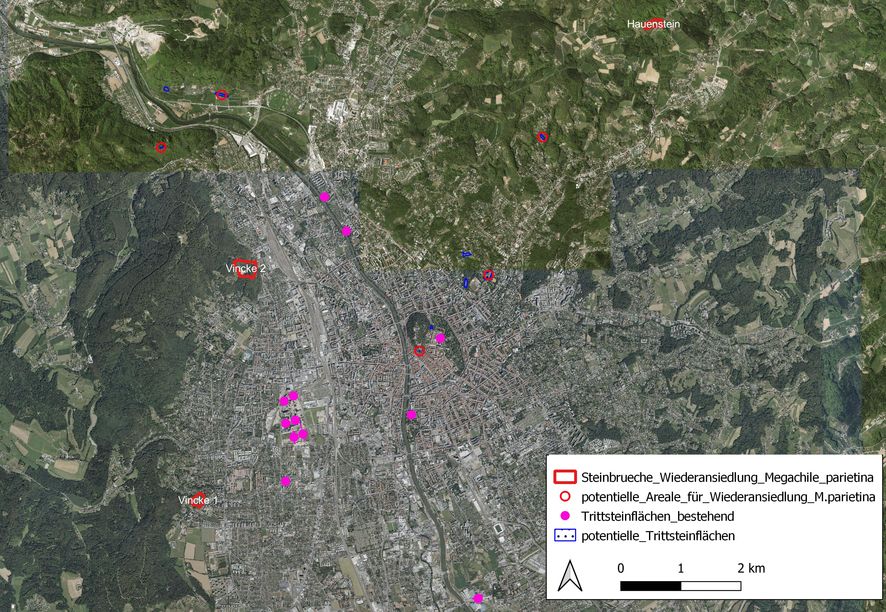Click the north arrow symbol

click(x=570, y=576)
